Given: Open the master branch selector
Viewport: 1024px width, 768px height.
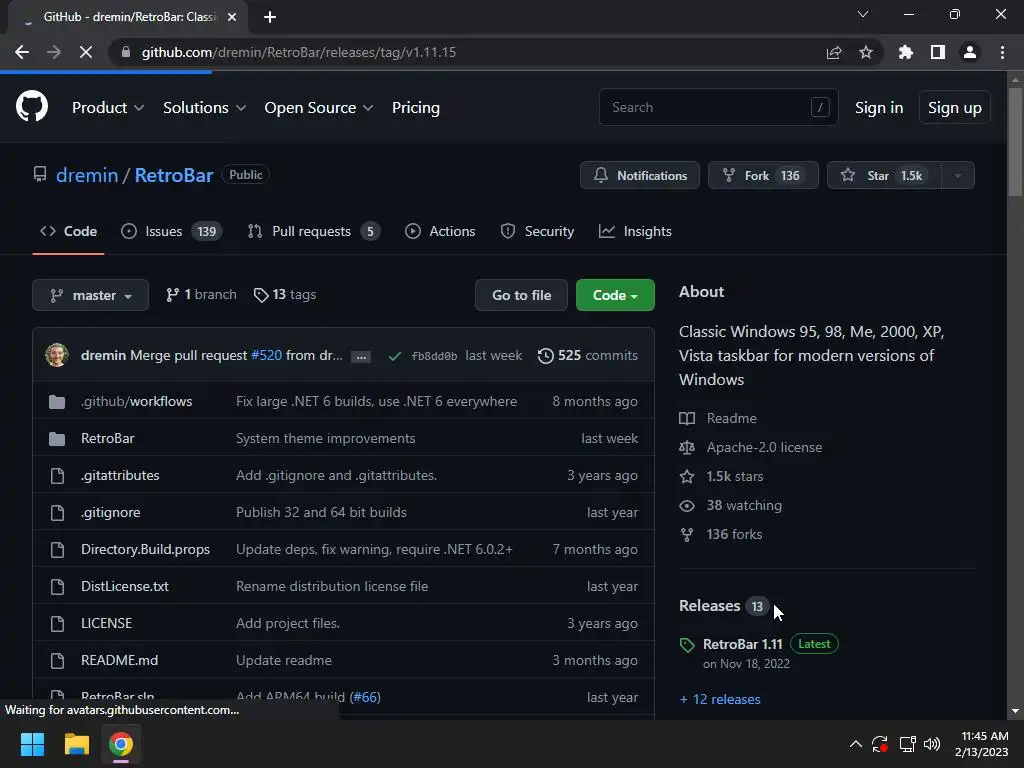Looking at the screenshot, I should (90, 295).
